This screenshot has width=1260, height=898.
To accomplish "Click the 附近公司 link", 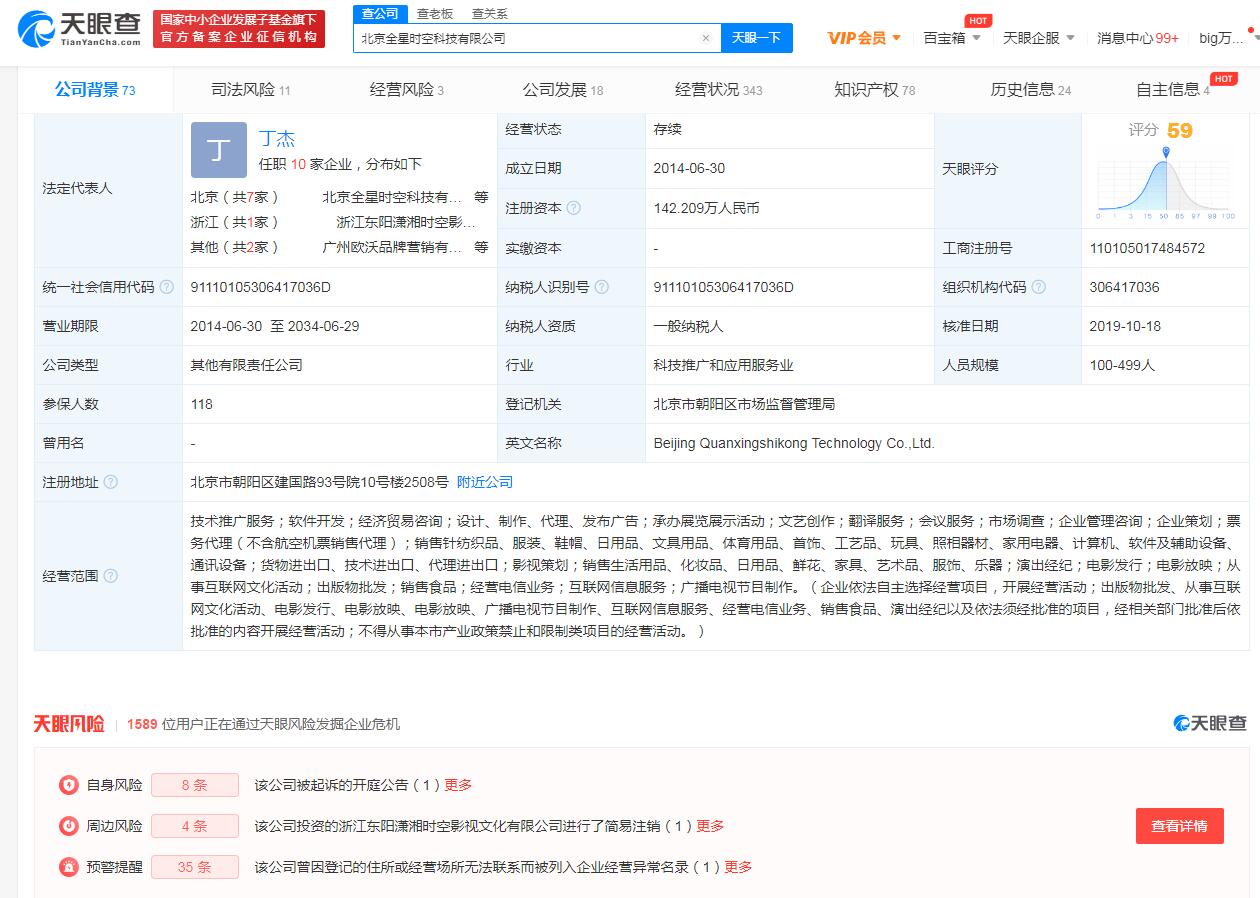I will coord(485,482).
